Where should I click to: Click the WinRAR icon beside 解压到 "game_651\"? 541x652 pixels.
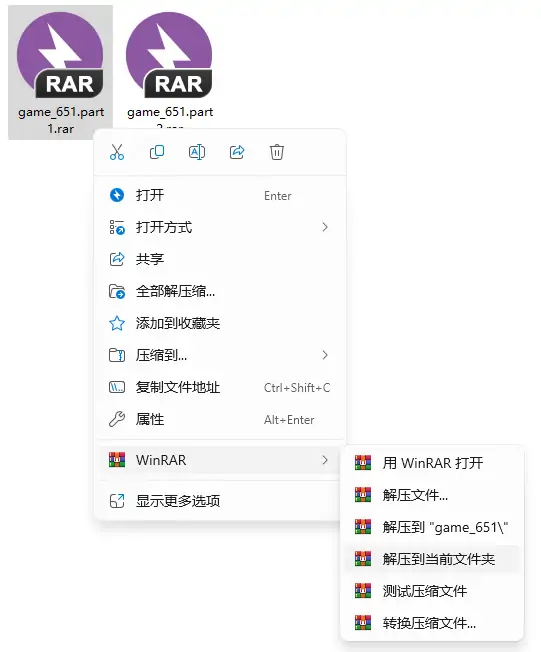click(x=363, y=527)
